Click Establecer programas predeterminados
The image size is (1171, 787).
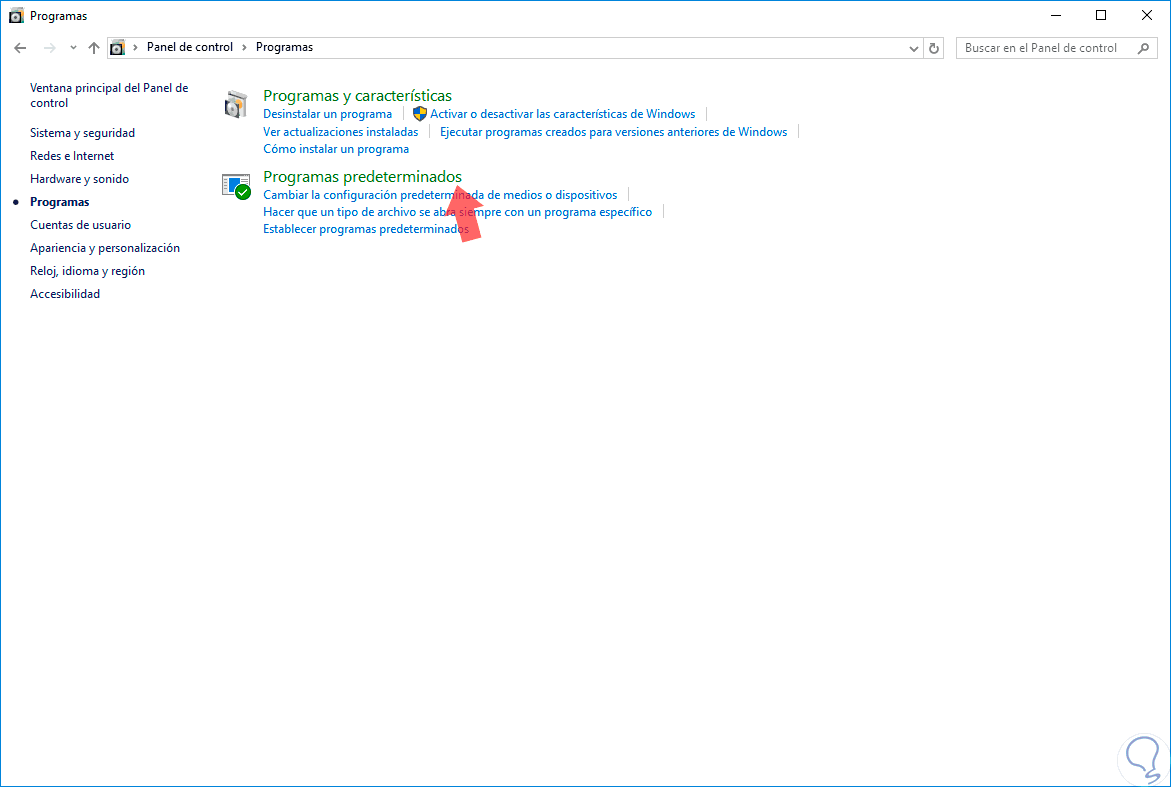point(366,229)
